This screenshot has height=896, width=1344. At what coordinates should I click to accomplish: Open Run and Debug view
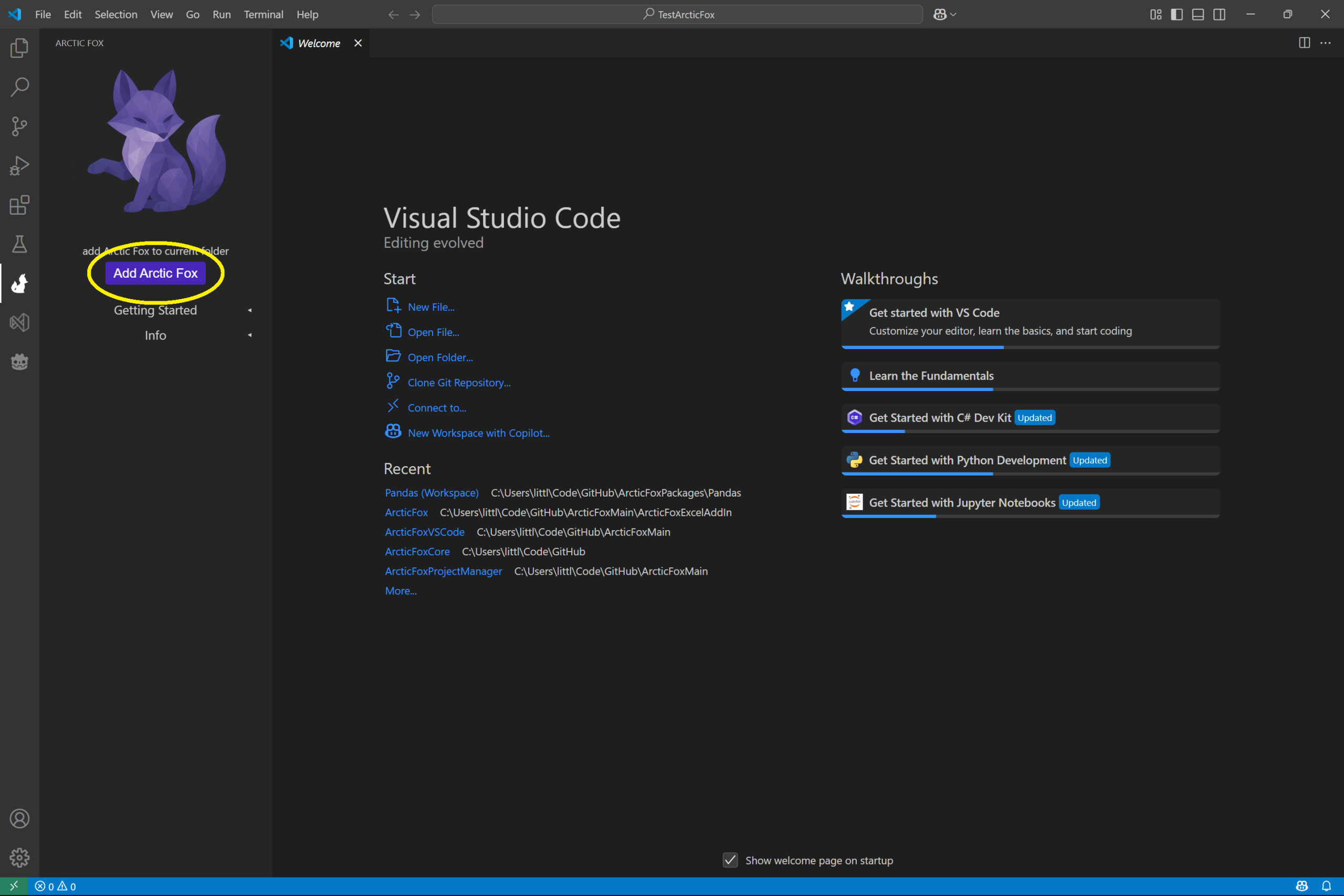click(19, 166)
